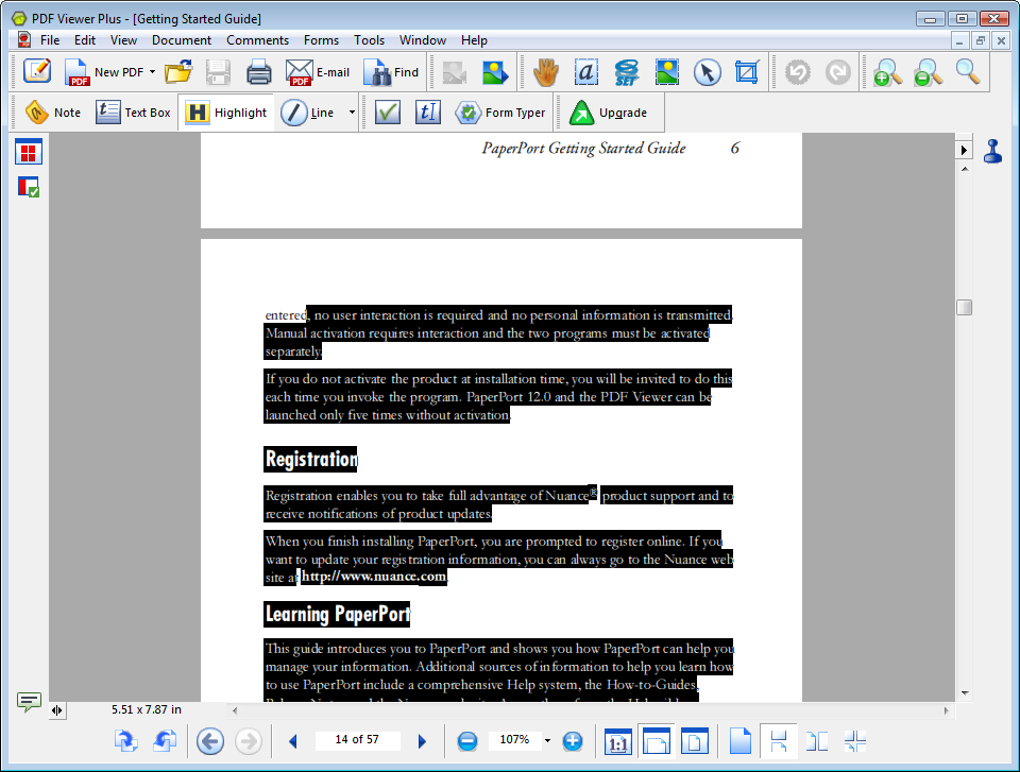The image size is (1020, 772).
Task: Click the zoom minus button in bottom bar
Action: click(x=467, y=741)
